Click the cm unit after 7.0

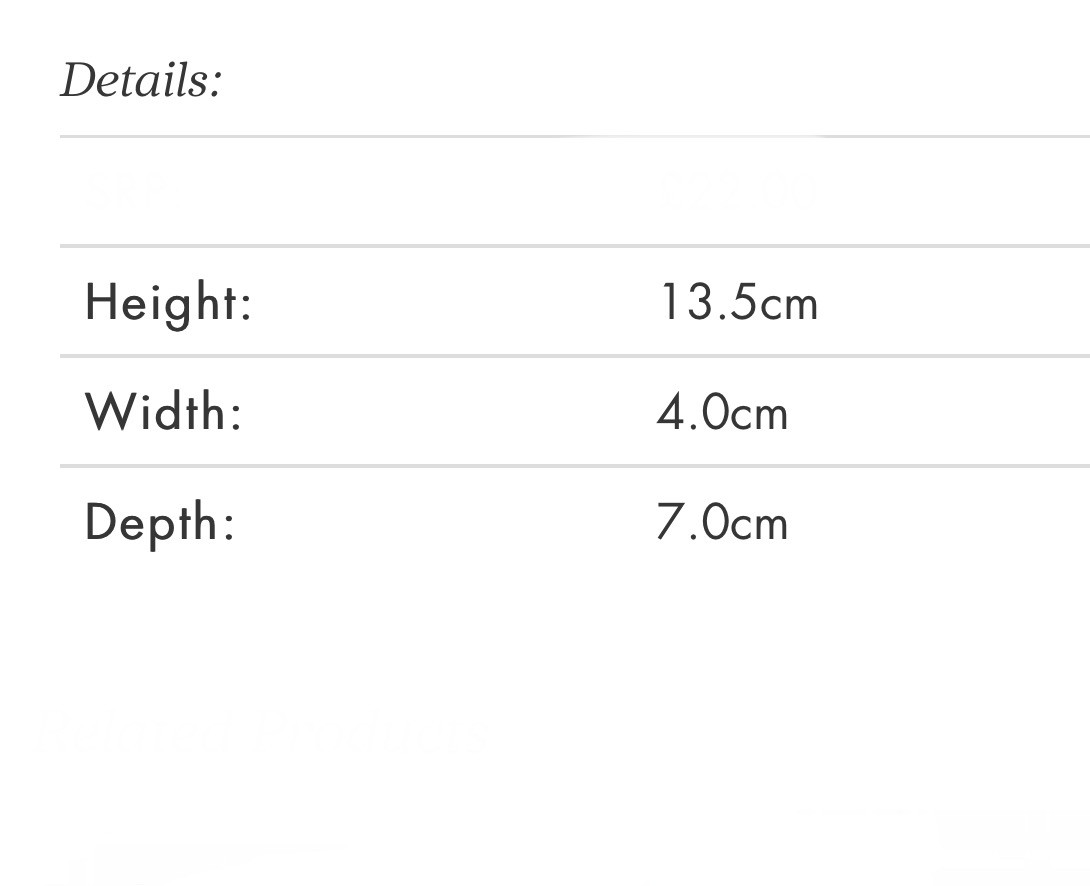pyautogui.click(x=759, y=525)
